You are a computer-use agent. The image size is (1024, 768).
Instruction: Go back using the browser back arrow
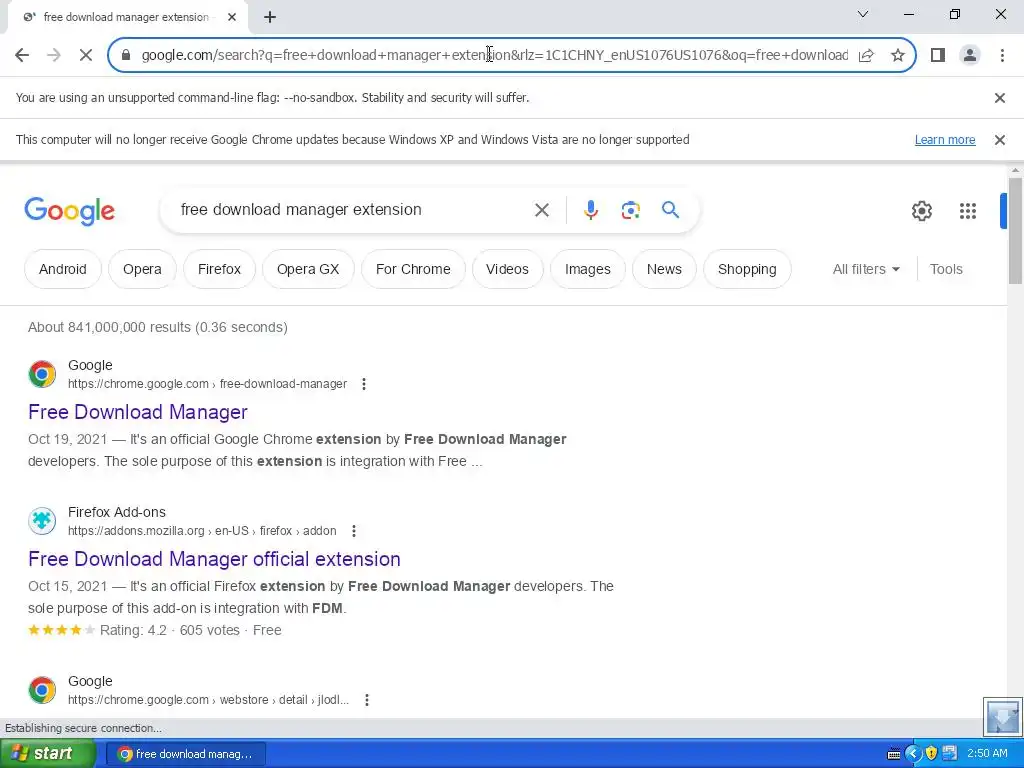coord(22,55)
